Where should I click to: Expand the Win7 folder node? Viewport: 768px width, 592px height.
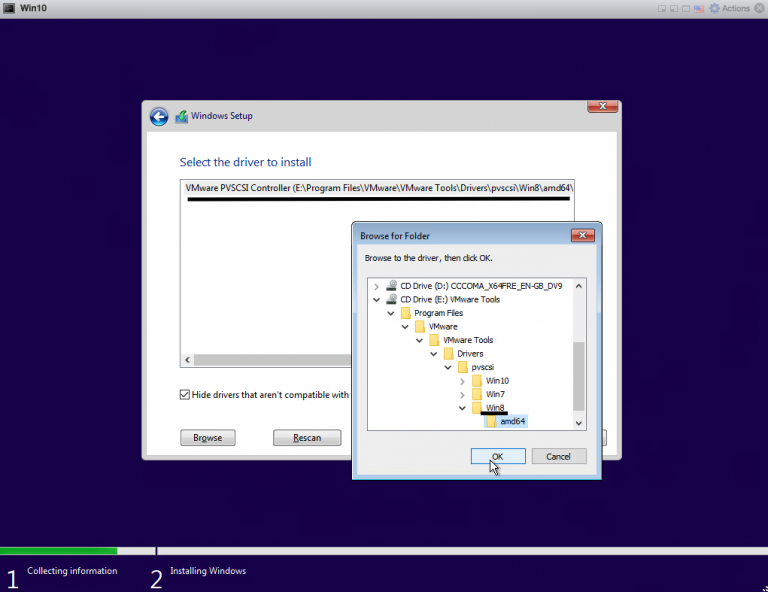pyautogui.click(x=462, y=395)
